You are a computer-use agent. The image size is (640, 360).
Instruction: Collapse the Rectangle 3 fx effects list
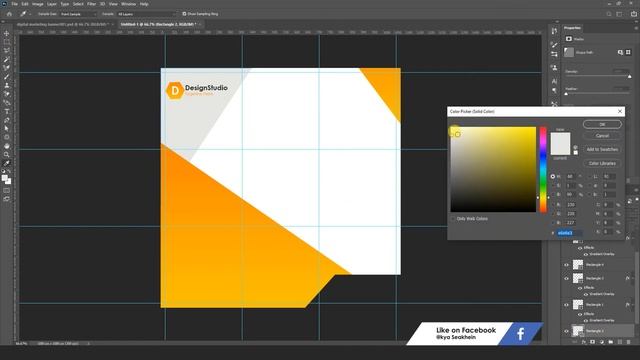click(633, 278)
